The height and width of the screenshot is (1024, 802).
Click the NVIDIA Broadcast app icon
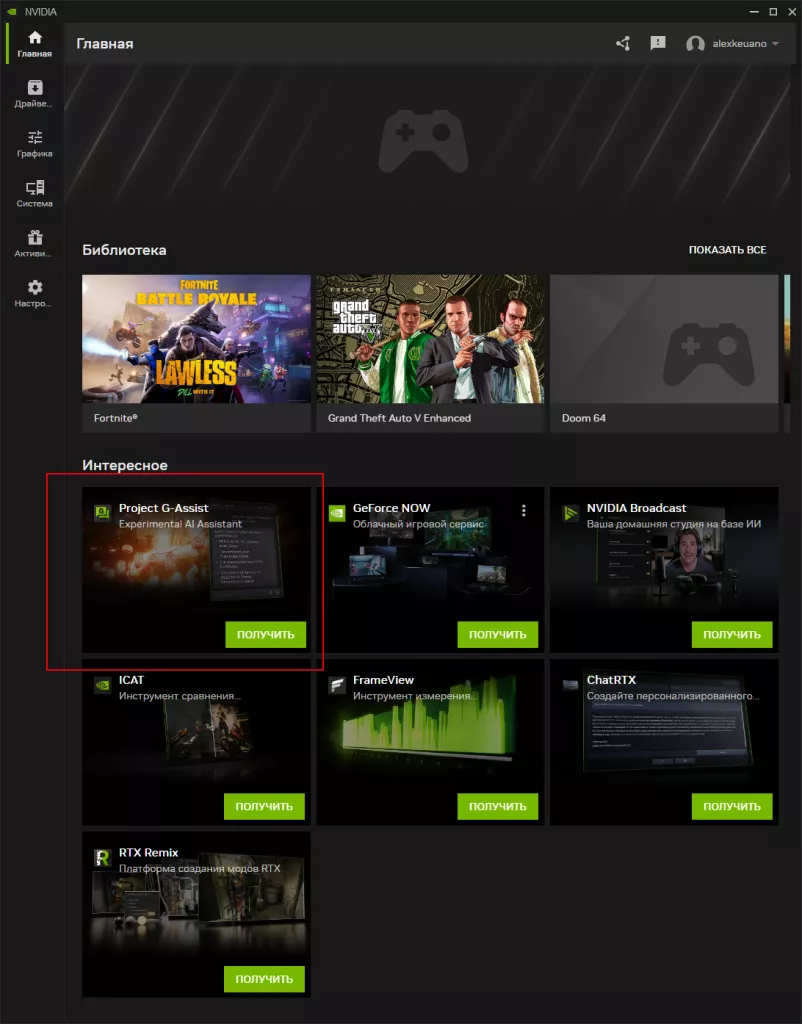point(570,513)
